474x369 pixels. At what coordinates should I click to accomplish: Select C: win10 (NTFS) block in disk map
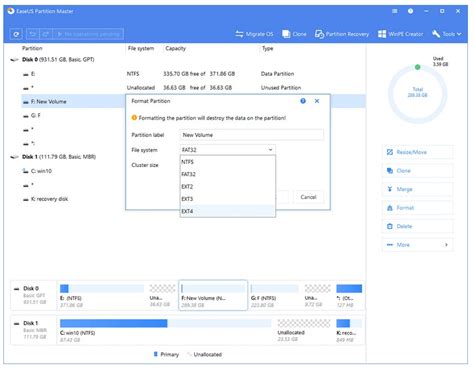click(166, 330)
